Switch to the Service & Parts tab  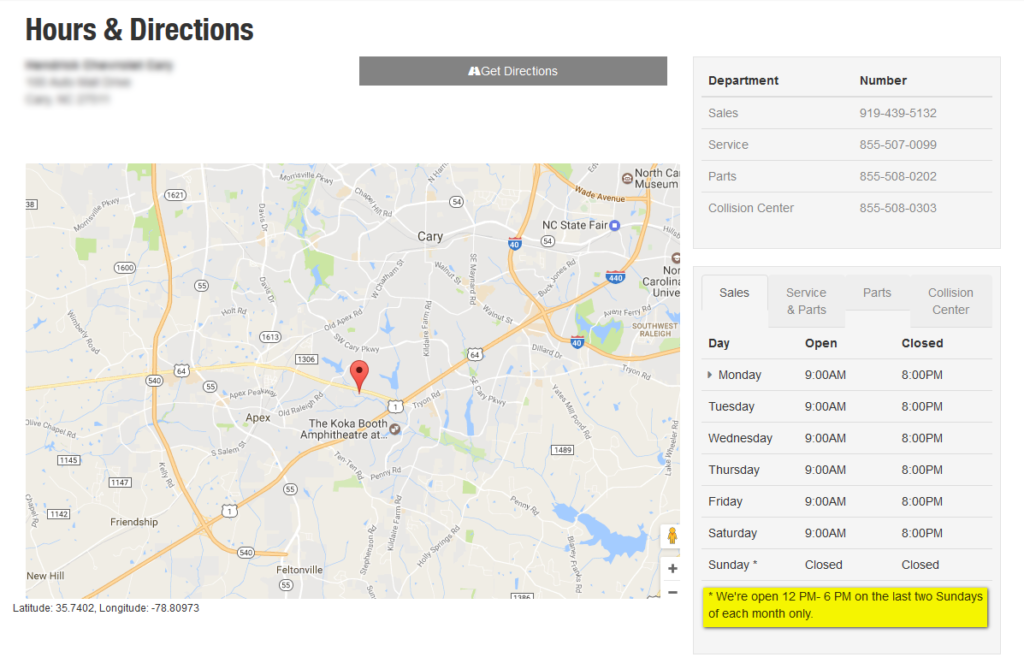click(x=806, y=301)
